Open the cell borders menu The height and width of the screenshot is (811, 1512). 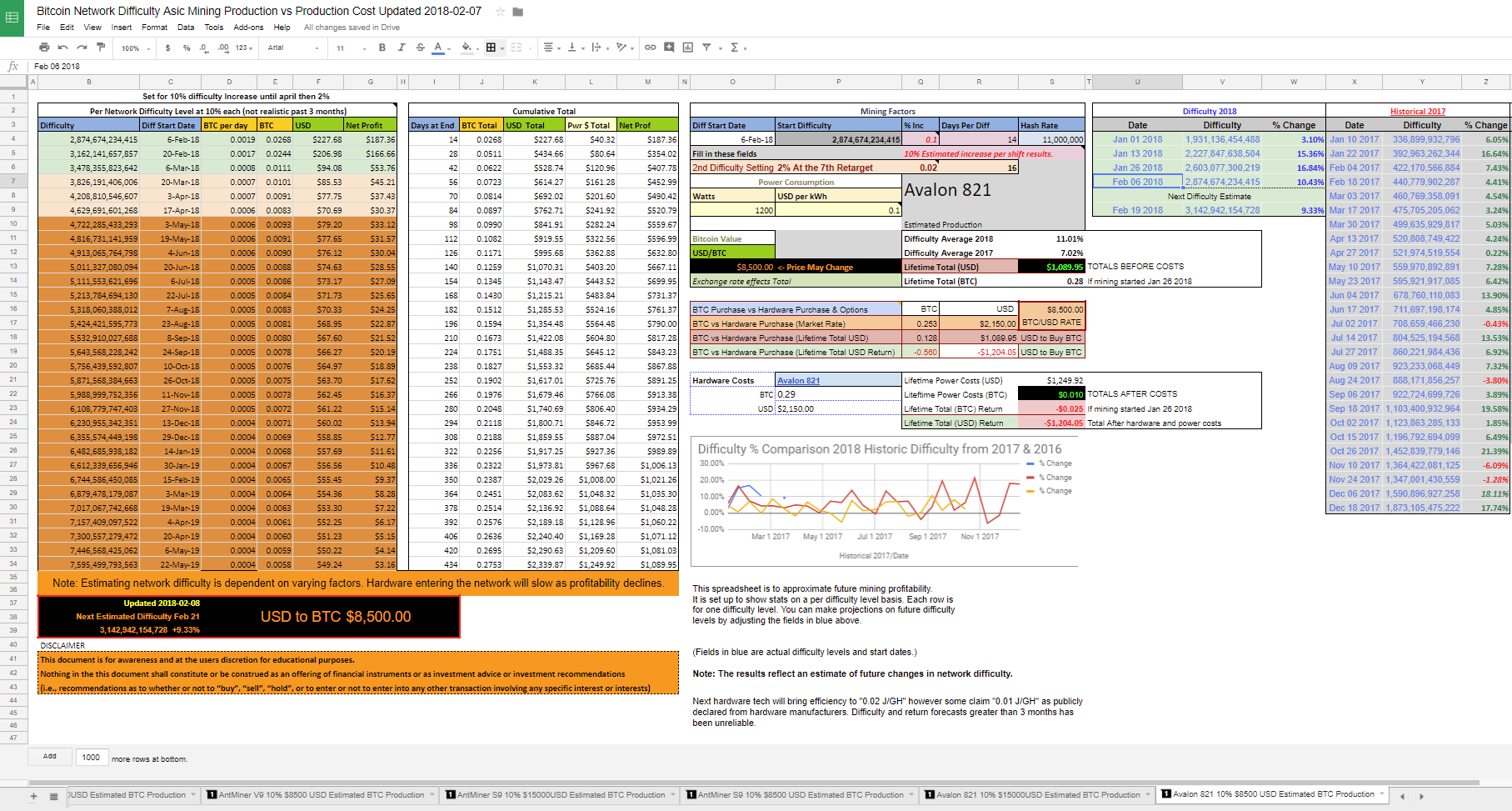[x=494, y=48]
